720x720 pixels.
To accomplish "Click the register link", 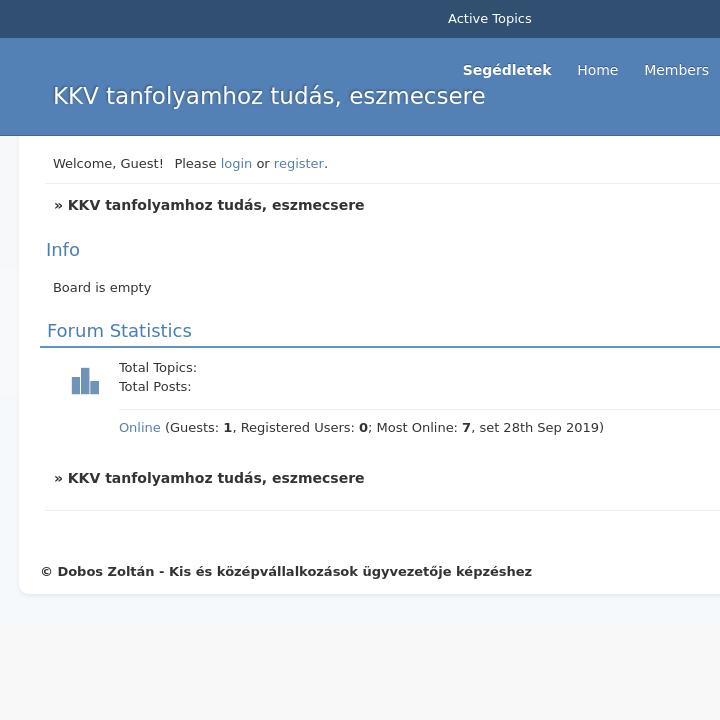I will [298, 163].
